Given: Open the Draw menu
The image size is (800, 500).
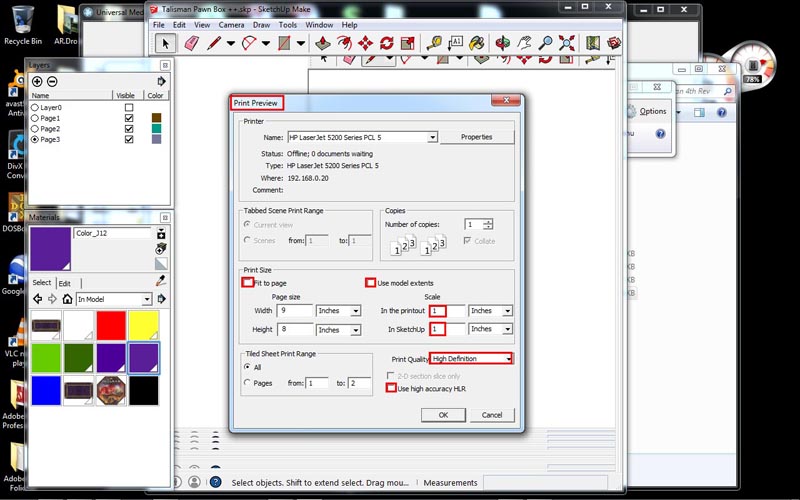Looking at the screenshot, I should coord(261,24).
